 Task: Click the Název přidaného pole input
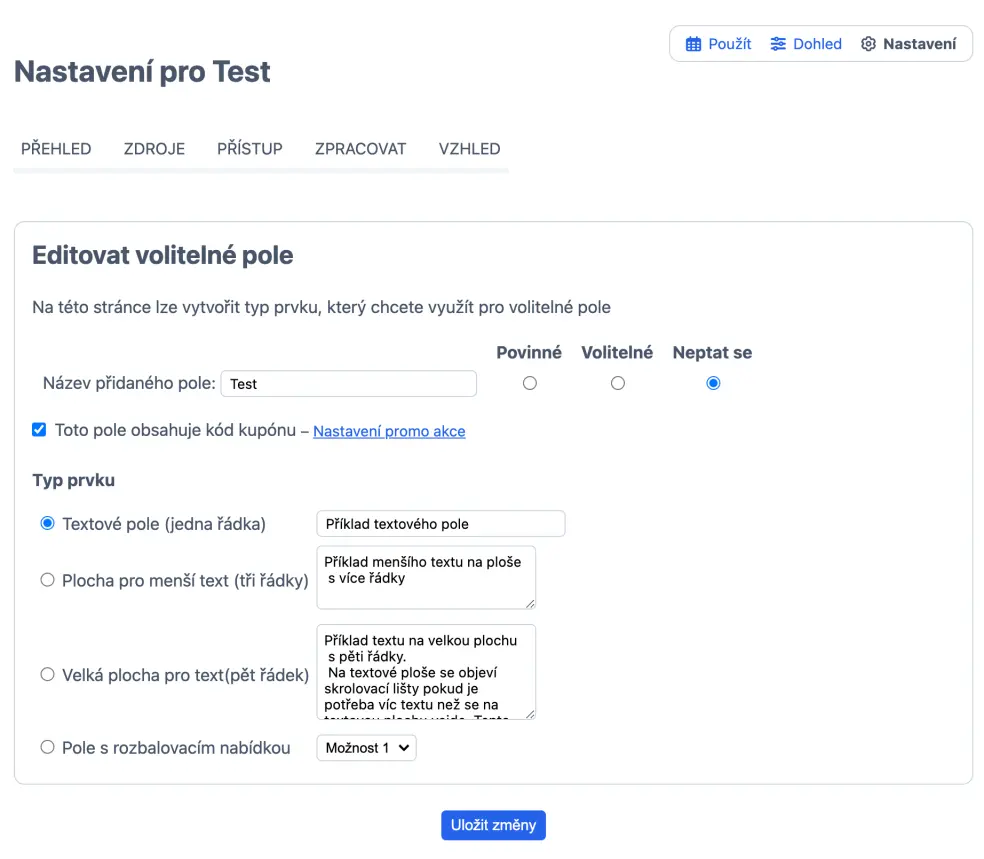(x=348, y=384)
